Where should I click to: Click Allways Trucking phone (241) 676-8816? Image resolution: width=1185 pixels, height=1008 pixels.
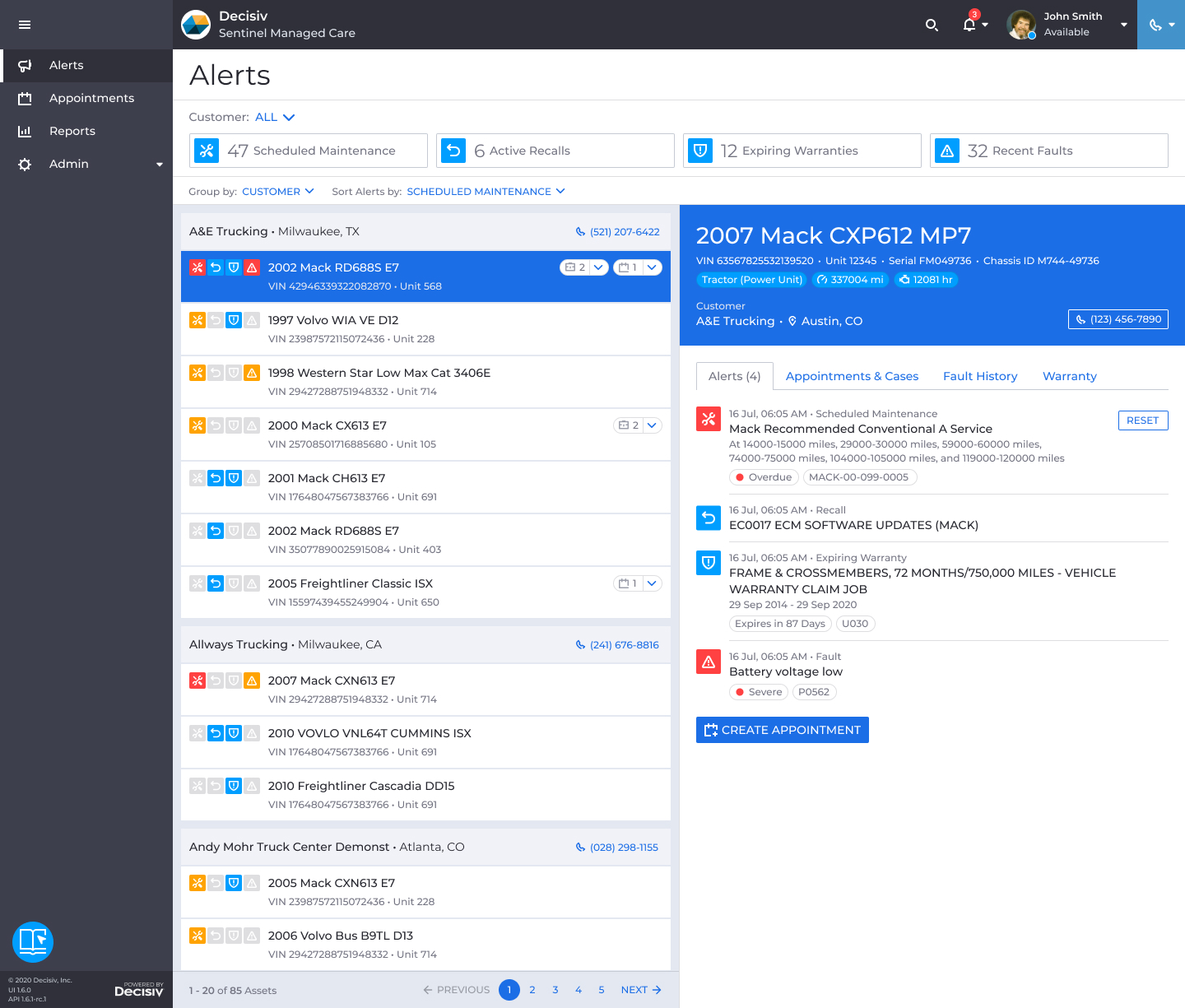coord(617,645)
